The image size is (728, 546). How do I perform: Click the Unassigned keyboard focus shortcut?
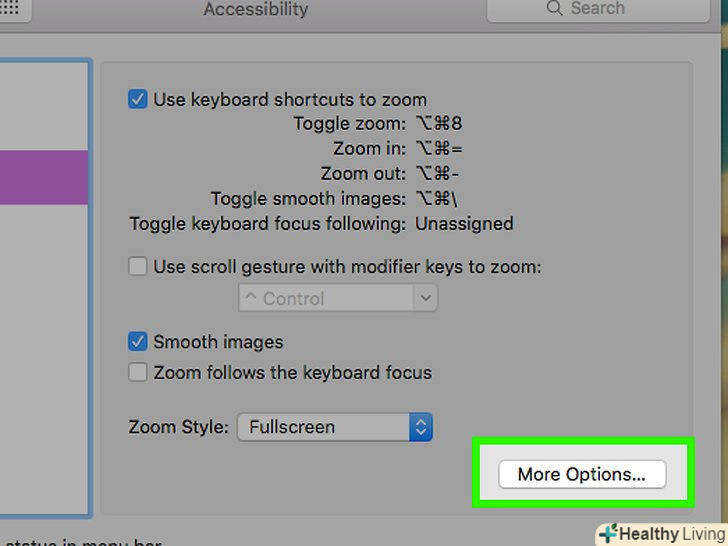[464, 223]
